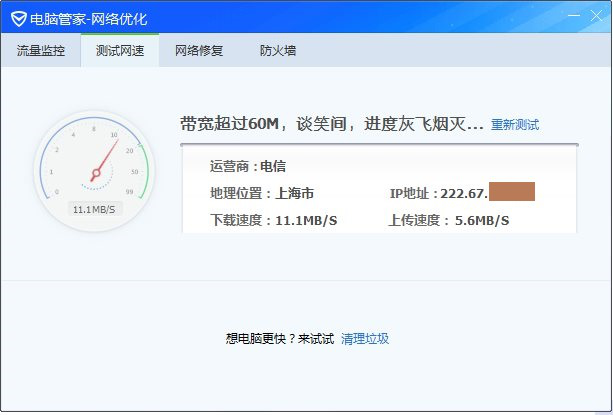The height and width of the screenshot is (415, 613).
Task: Switch to the 测试网速 tab
Action: pos(120,51)
